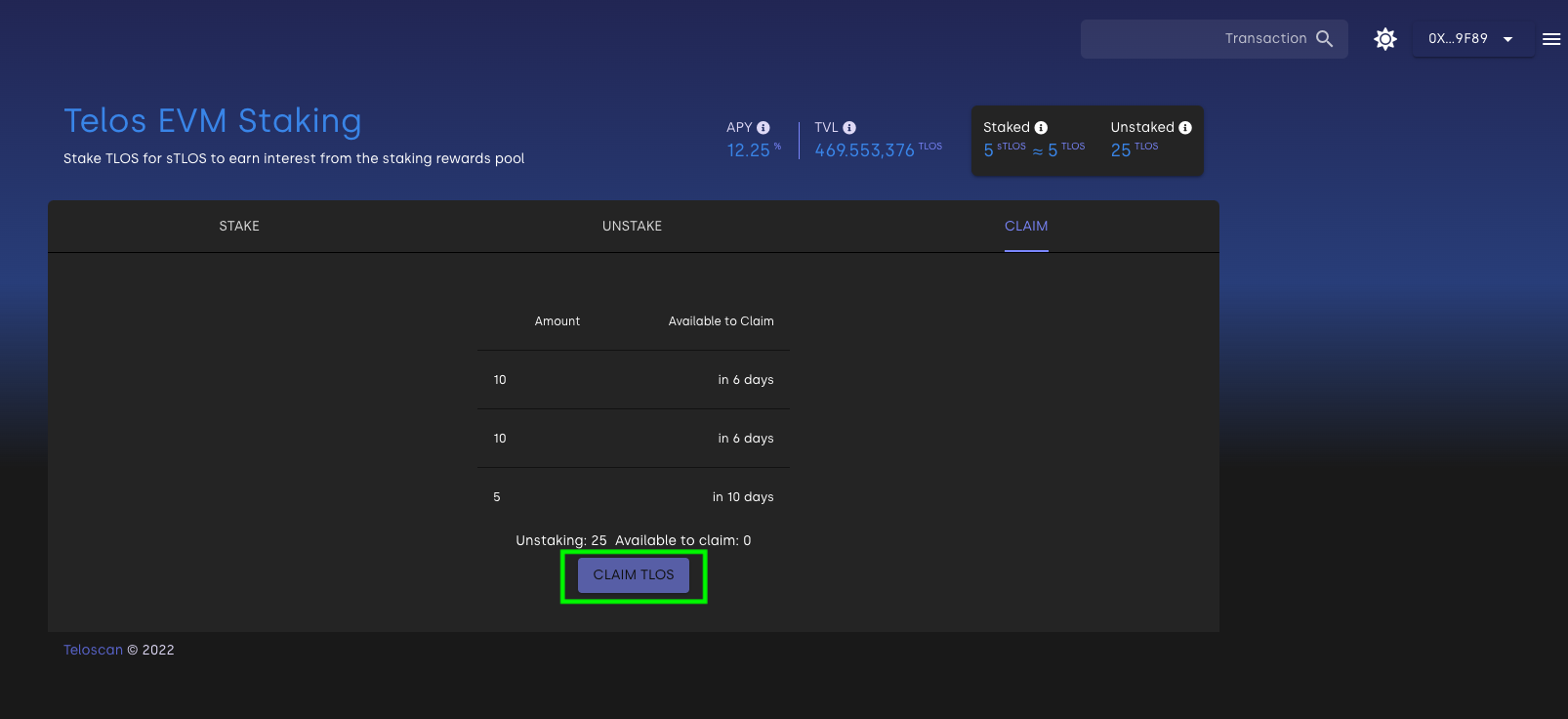Viewport: 1568px width, 719px height.
Task: Switch to the STAKE tab
Action: tap(239, 226)
